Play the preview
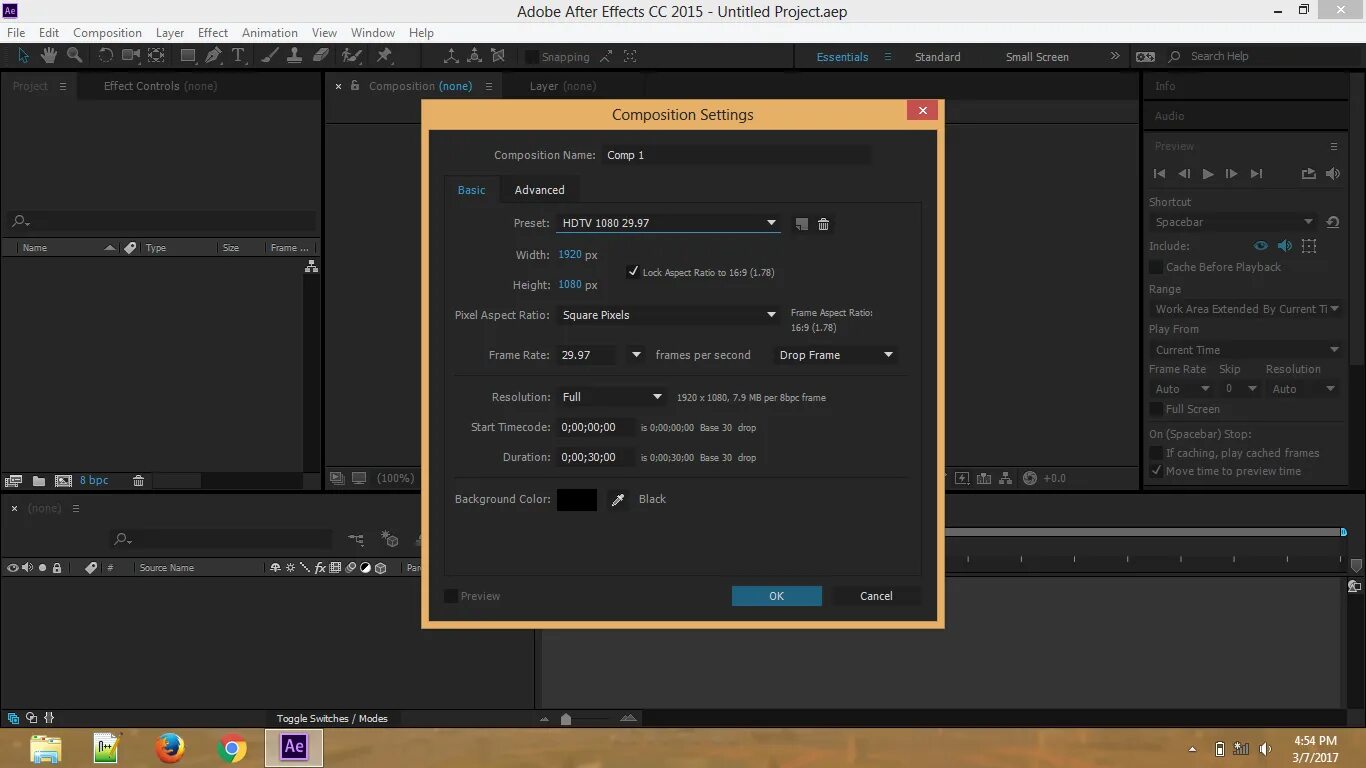The width and height of the screenshot is (1366, 768). 1208,174
